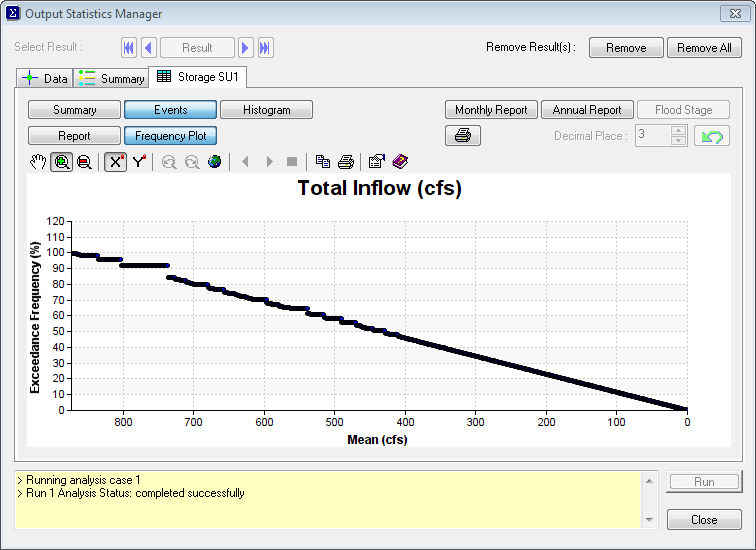
Task: Click the Mean (cfs) axis label
Action: [x=377, y=440]
